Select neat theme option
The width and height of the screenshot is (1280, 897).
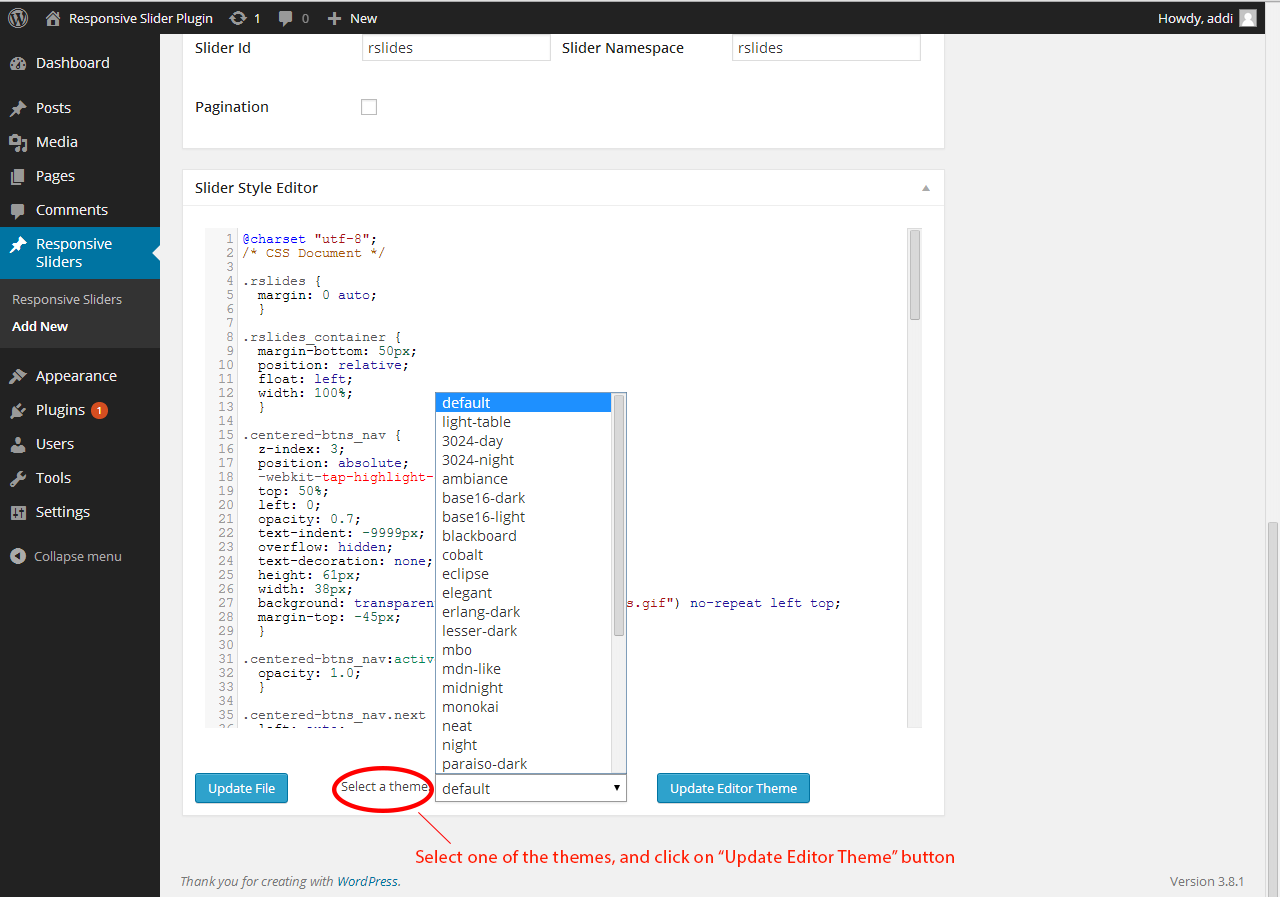[523, 726]
